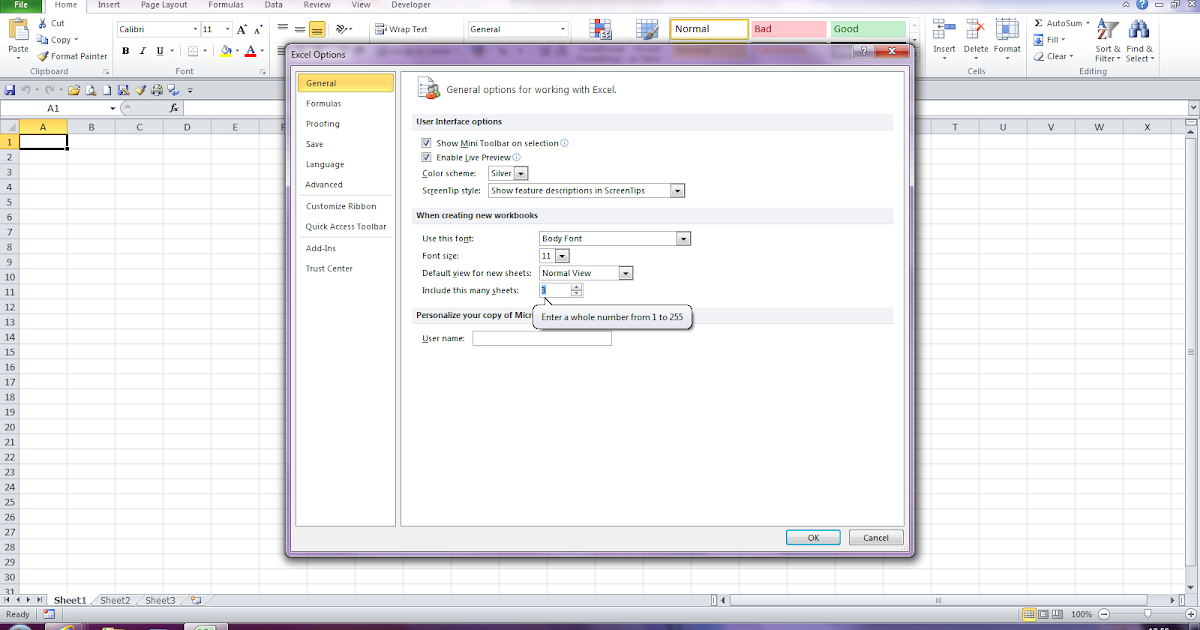Uncheck Show Mini Toolbar on selection
This screenshot has width=1200, height=630.
pyautogui.click(x=427, y=143)
